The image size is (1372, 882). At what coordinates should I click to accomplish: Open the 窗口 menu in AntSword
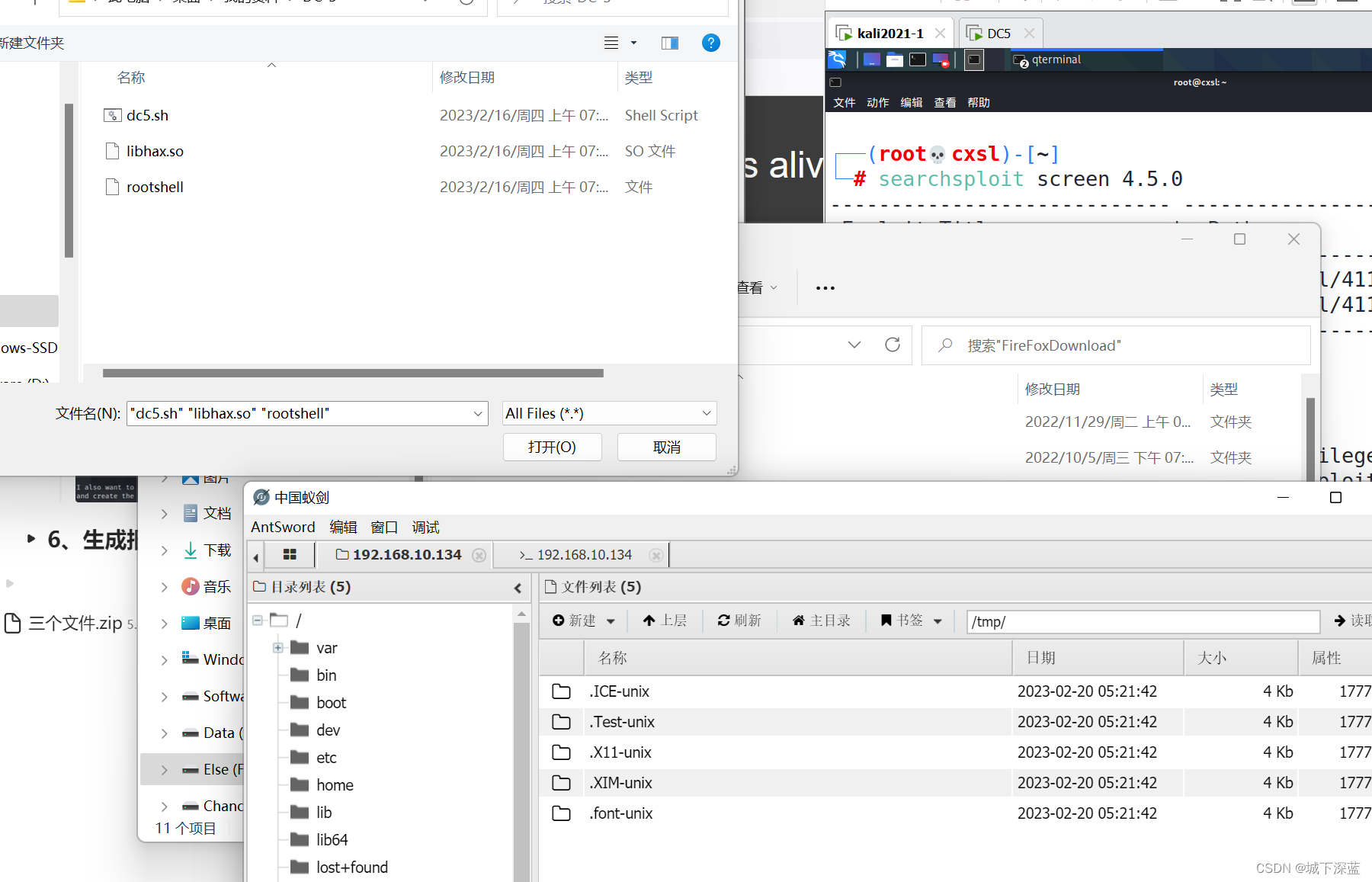click(x=384, y=527)
